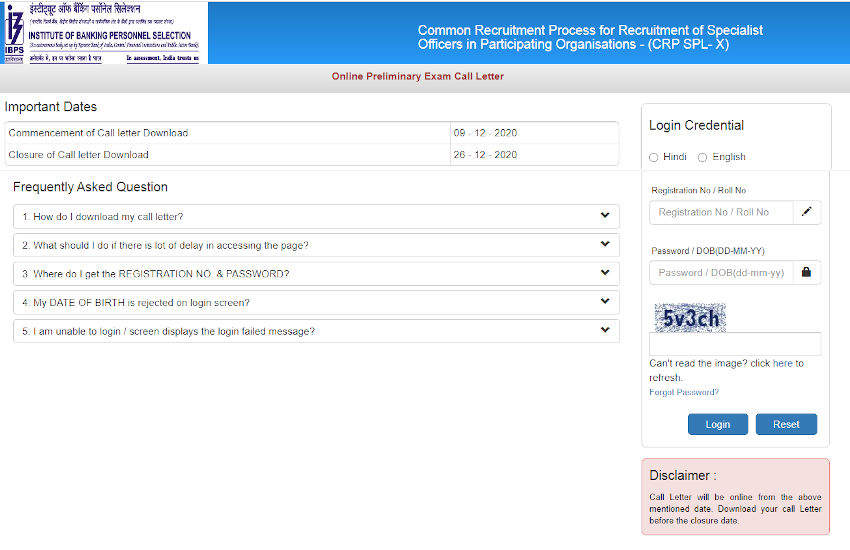Screen dimensions: 850x550
Task: Click the Forgot Password link
Action: tap(683, 392)
